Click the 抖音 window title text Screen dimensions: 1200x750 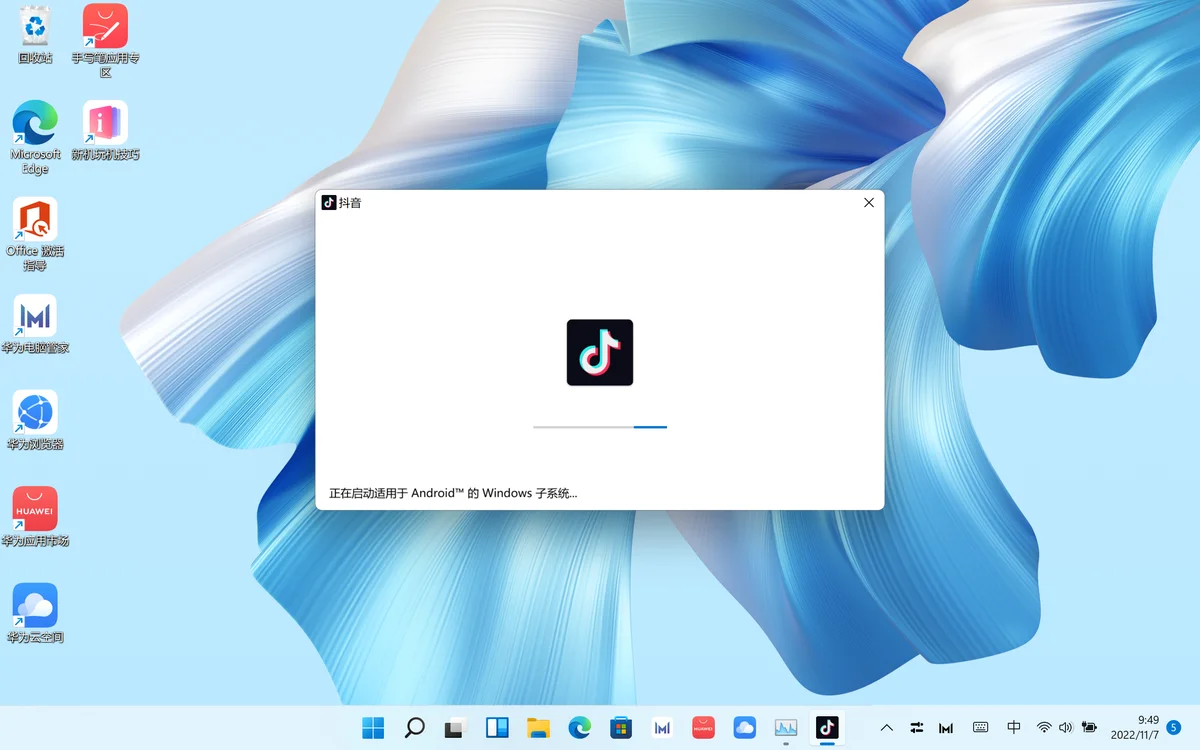click(x=350, y=203)
